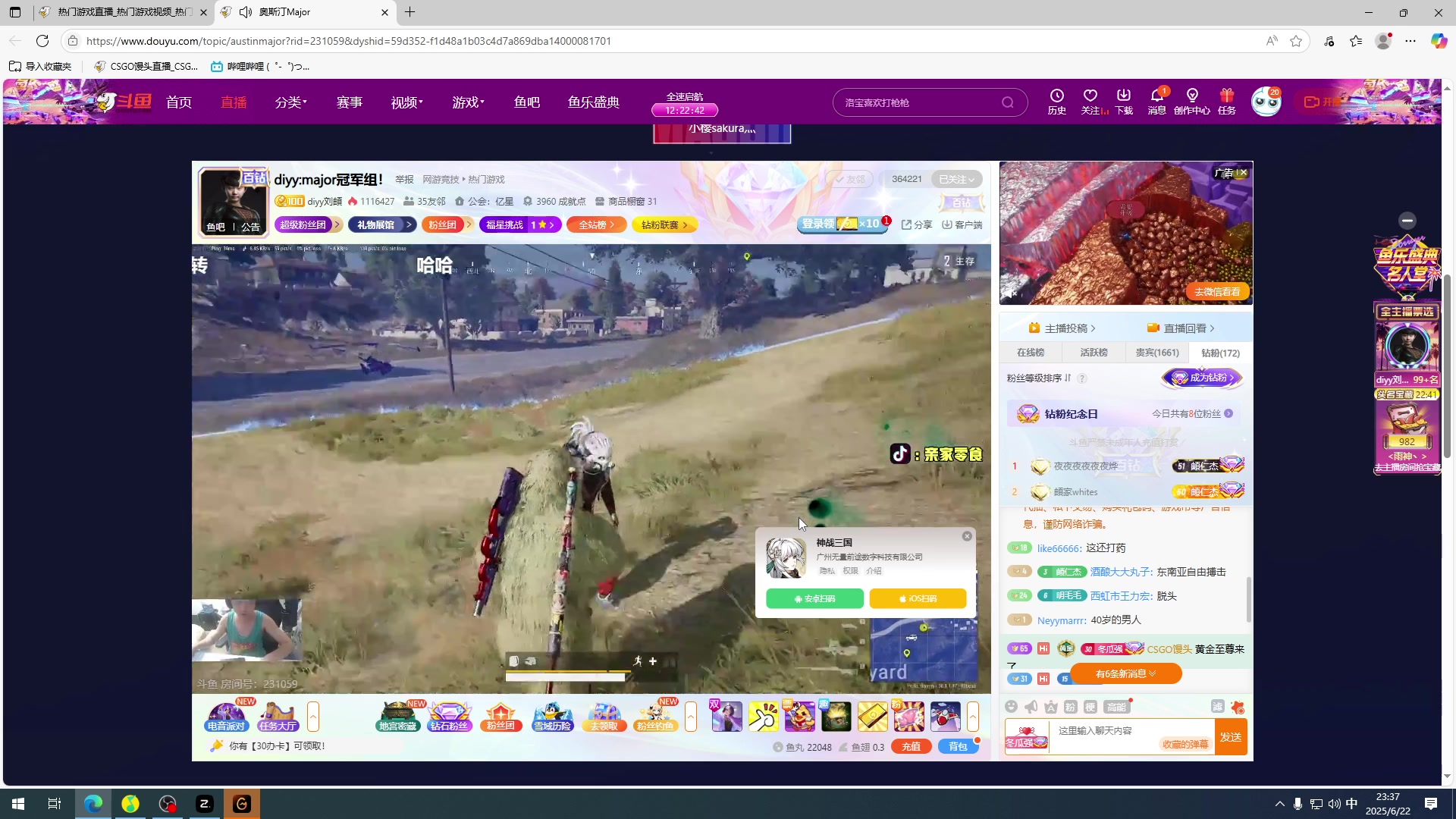Toggle the 已关注 follow button

pyautogui.click(x=956, y=179)
